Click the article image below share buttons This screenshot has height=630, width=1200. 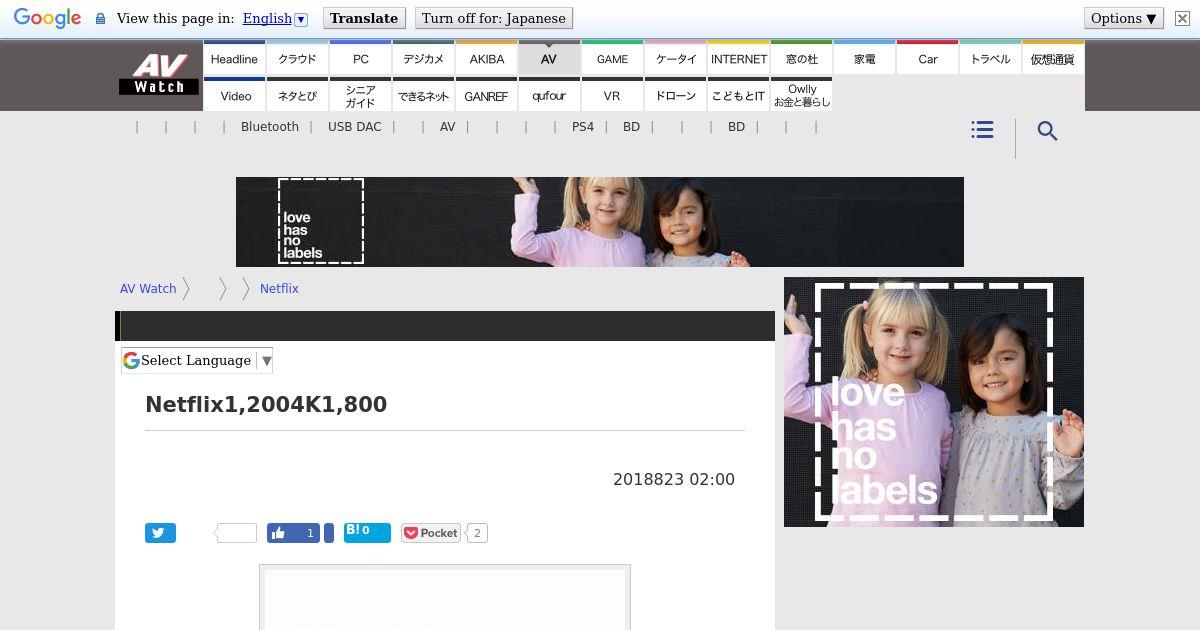coord(445,597)
